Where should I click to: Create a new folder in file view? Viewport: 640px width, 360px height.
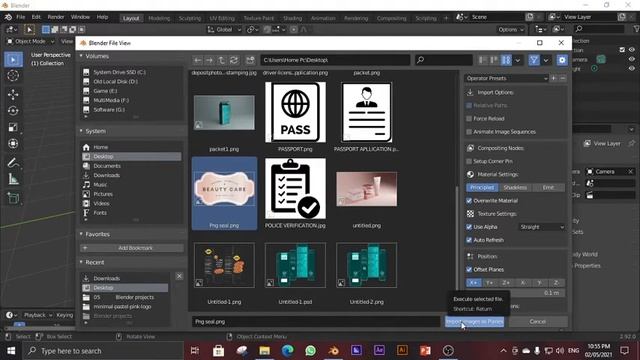point(250,60)
